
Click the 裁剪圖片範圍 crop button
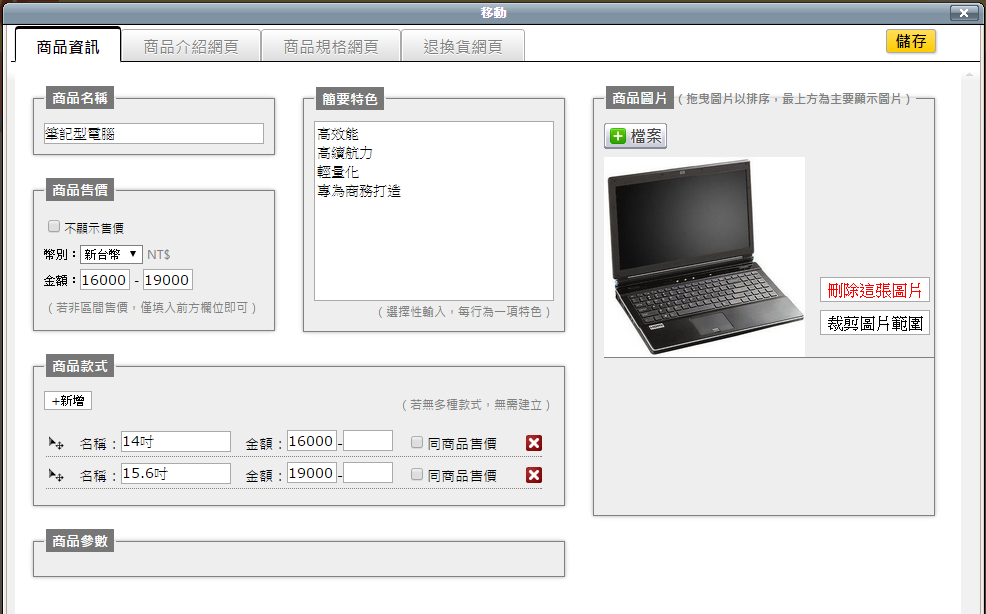[875, 323]
